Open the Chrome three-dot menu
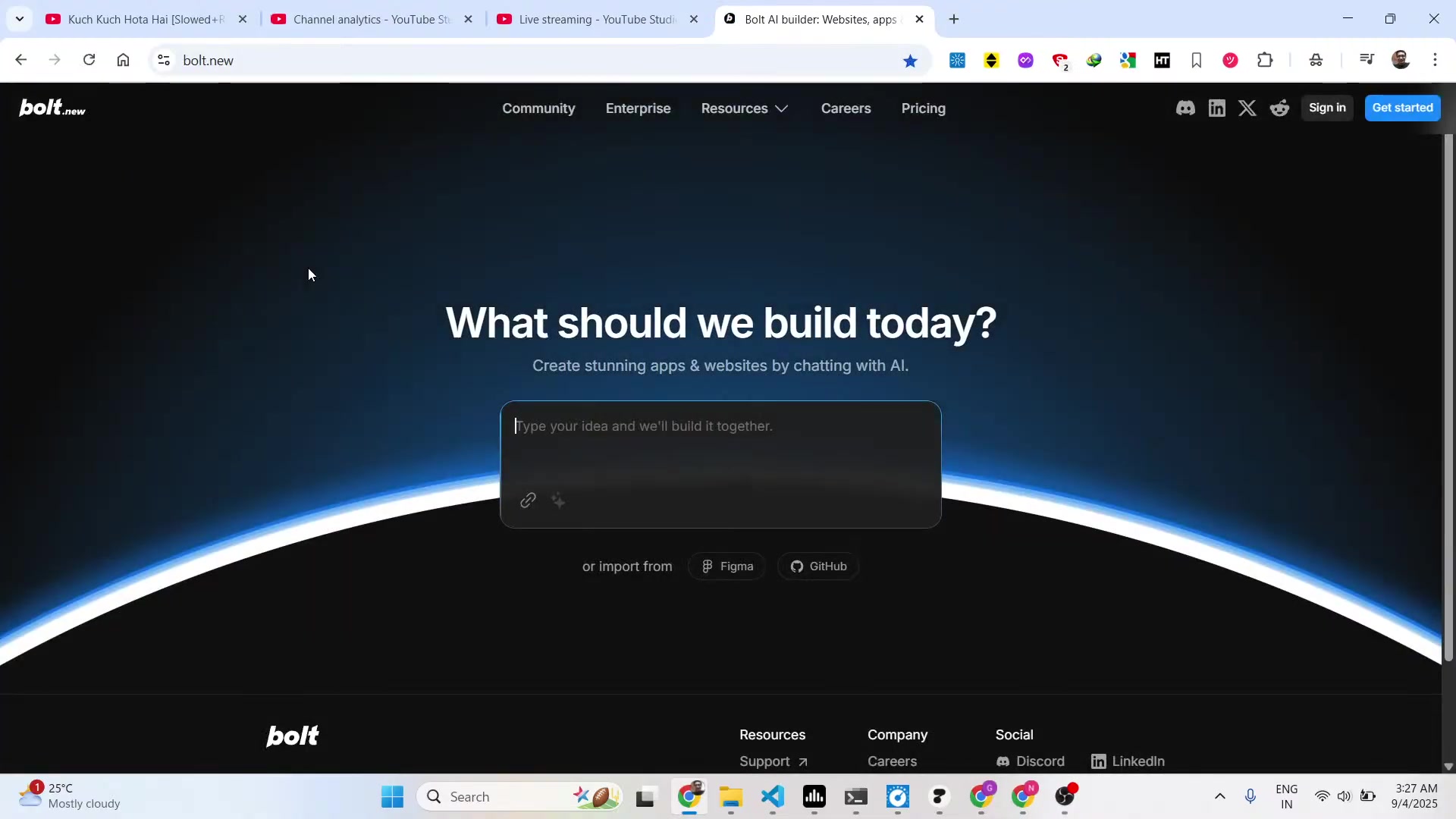 tap(1435, 60)
